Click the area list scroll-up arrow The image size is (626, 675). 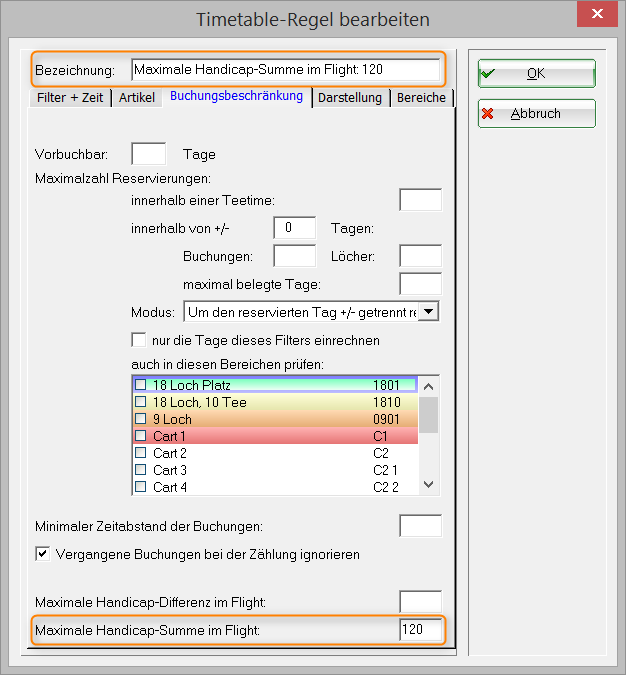pos(428,387)
